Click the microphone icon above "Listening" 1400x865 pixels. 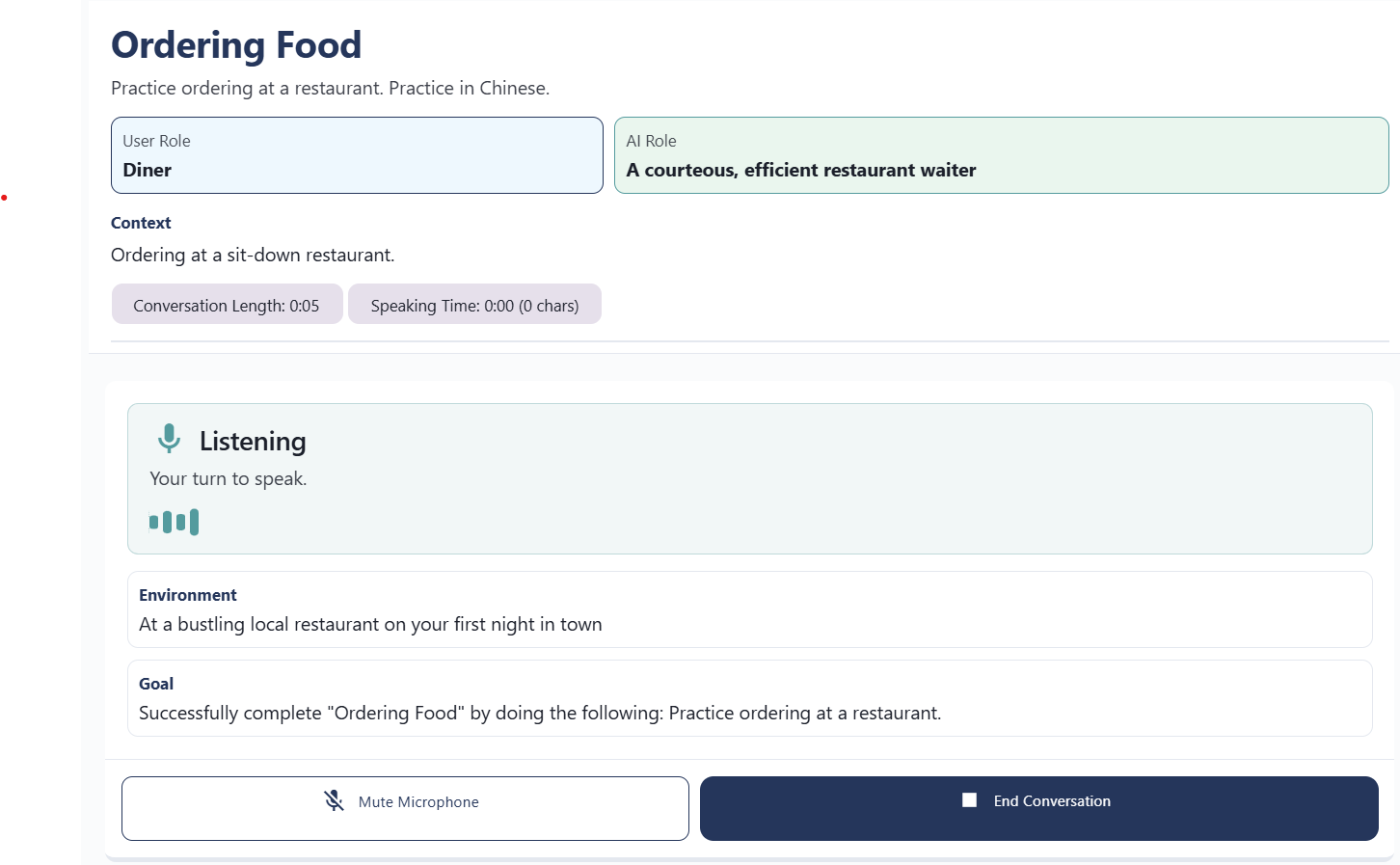169,437
